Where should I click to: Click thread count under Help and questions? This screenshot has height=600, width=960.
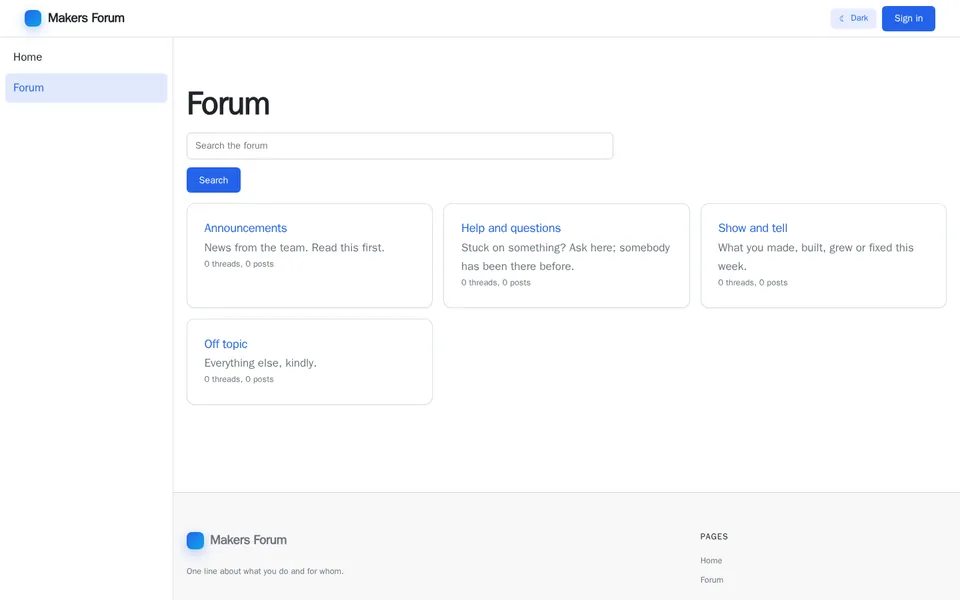(x=496, y=282)
